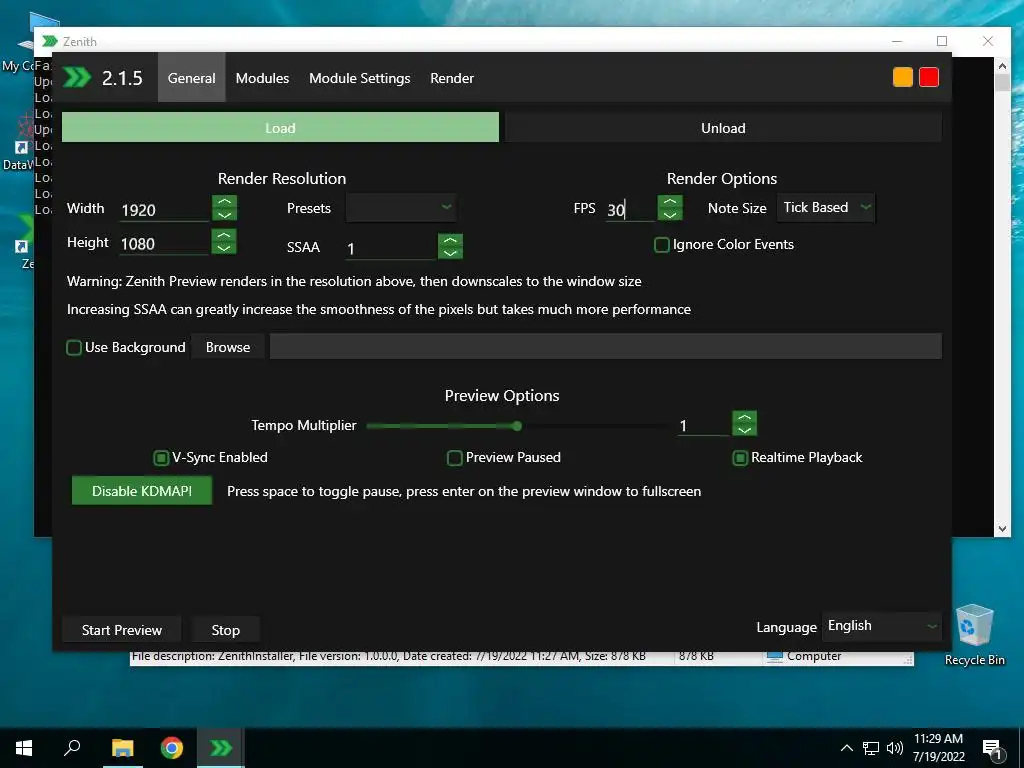Open File Explorer from the taskbar

(x=122, y=748)
